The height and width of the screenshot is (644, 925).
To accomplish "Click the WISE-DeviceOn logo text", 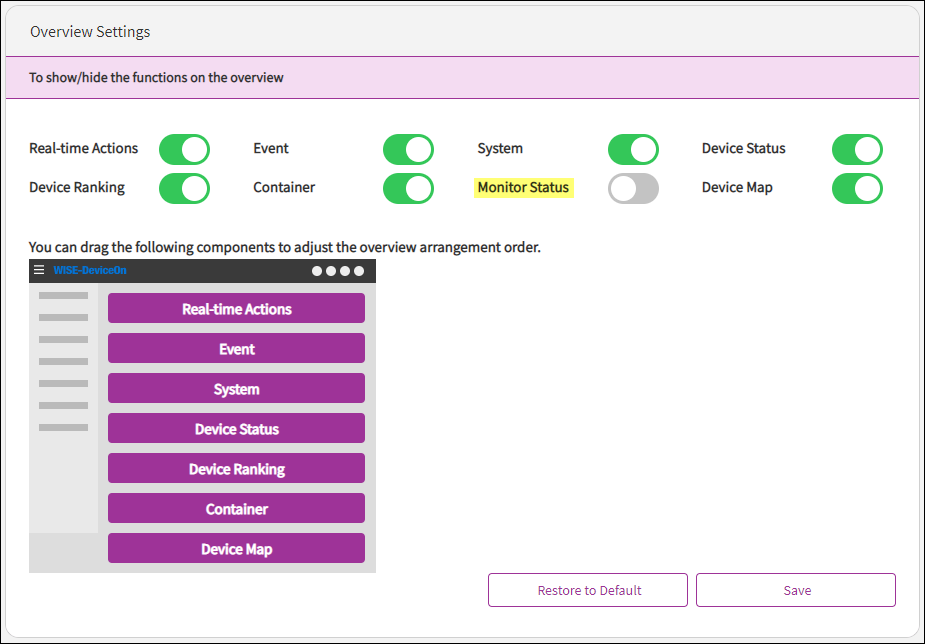I will pyautogui.click(x=90, y=270).
